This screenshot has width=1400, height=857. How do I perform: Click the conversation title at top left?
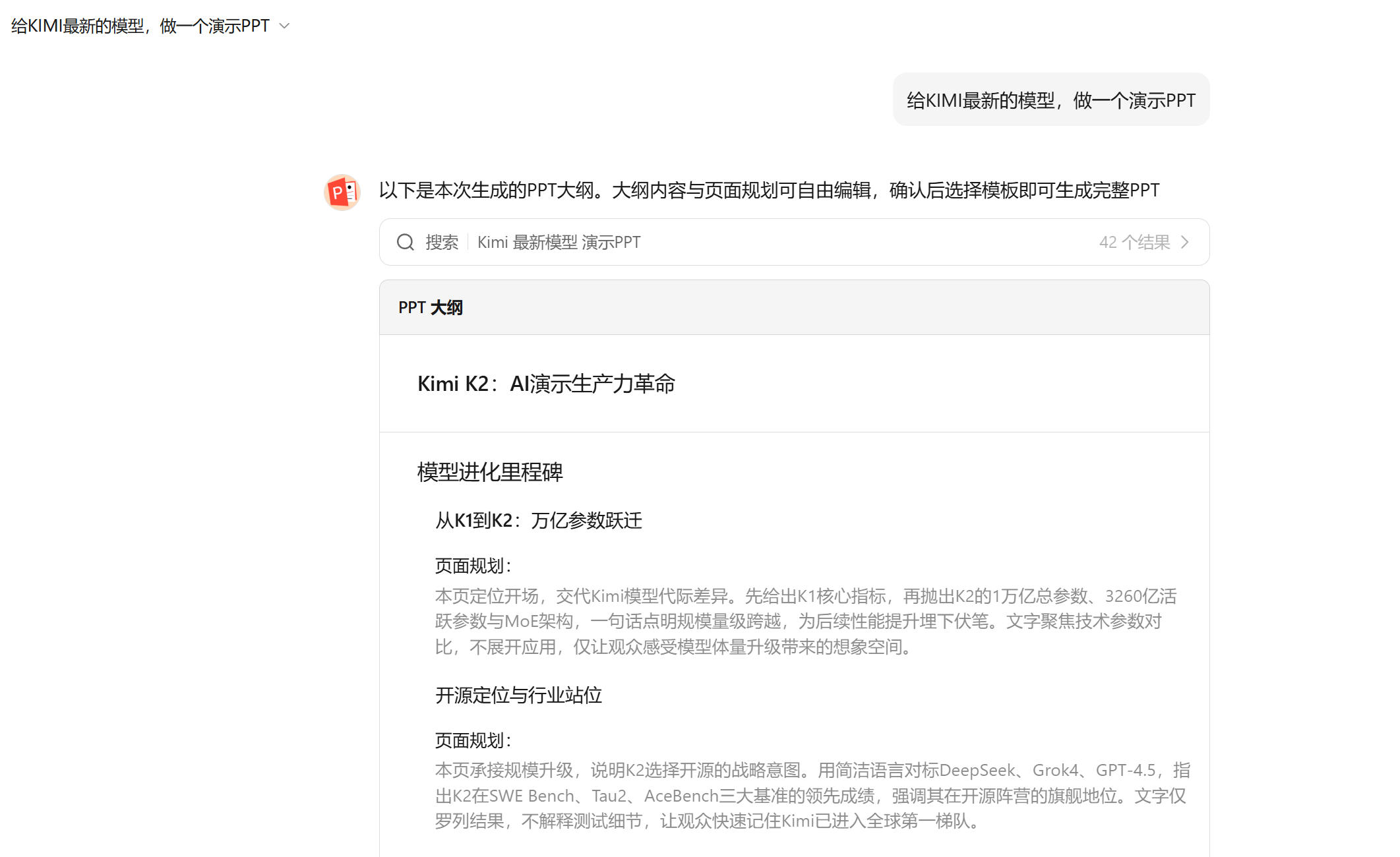tap(140, 26)
